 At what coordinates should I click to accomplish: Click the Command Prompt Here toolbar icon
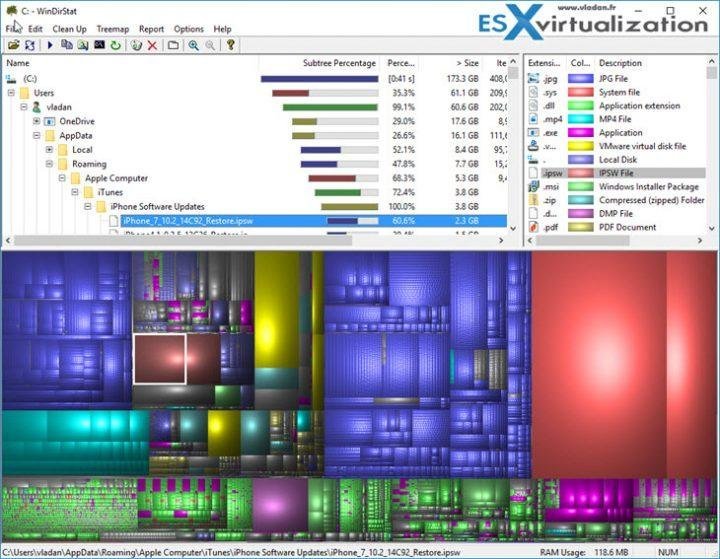coord(99,45)
